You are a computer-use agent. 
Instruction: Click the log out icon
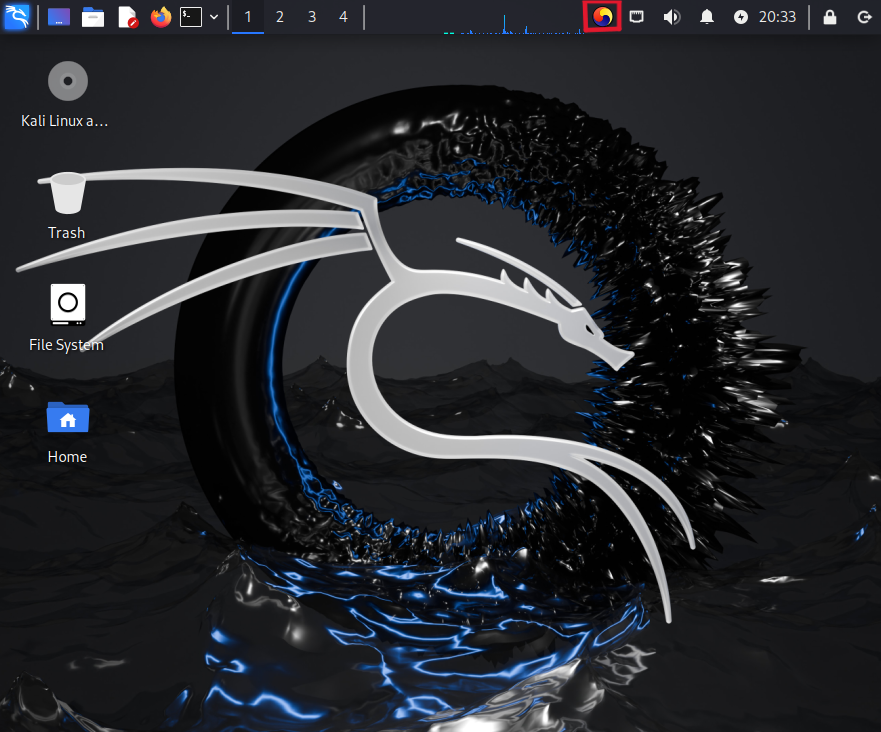(864, 17)
